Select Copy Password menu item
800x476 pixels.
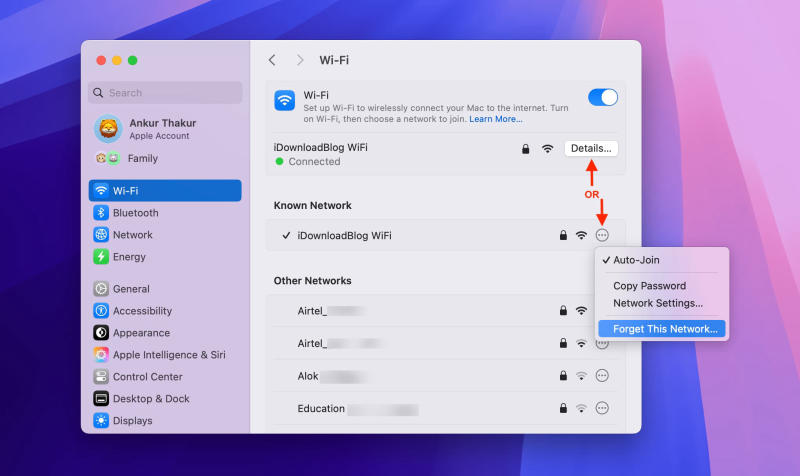pyautogui.click(x=649, y=286)
